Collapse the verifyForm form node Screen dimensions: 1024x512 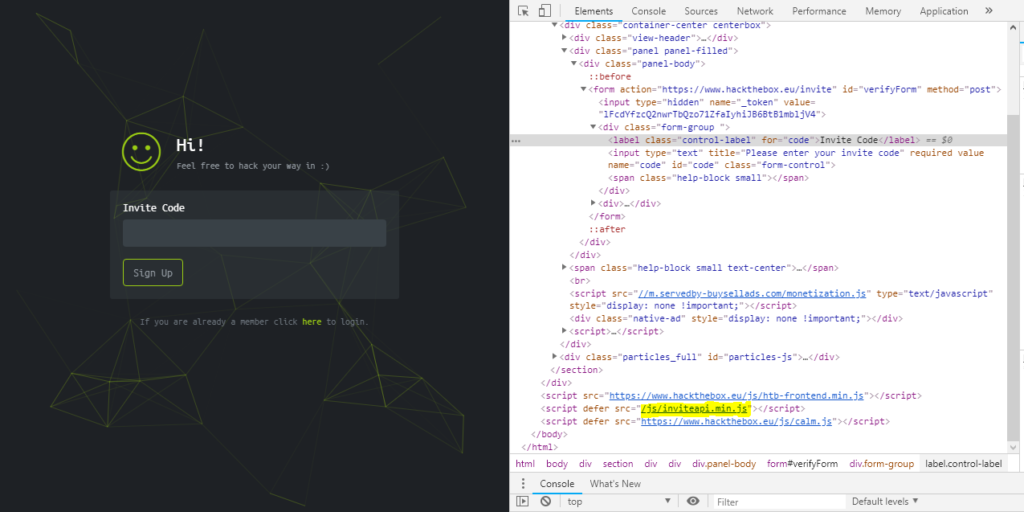coord(584,89)
